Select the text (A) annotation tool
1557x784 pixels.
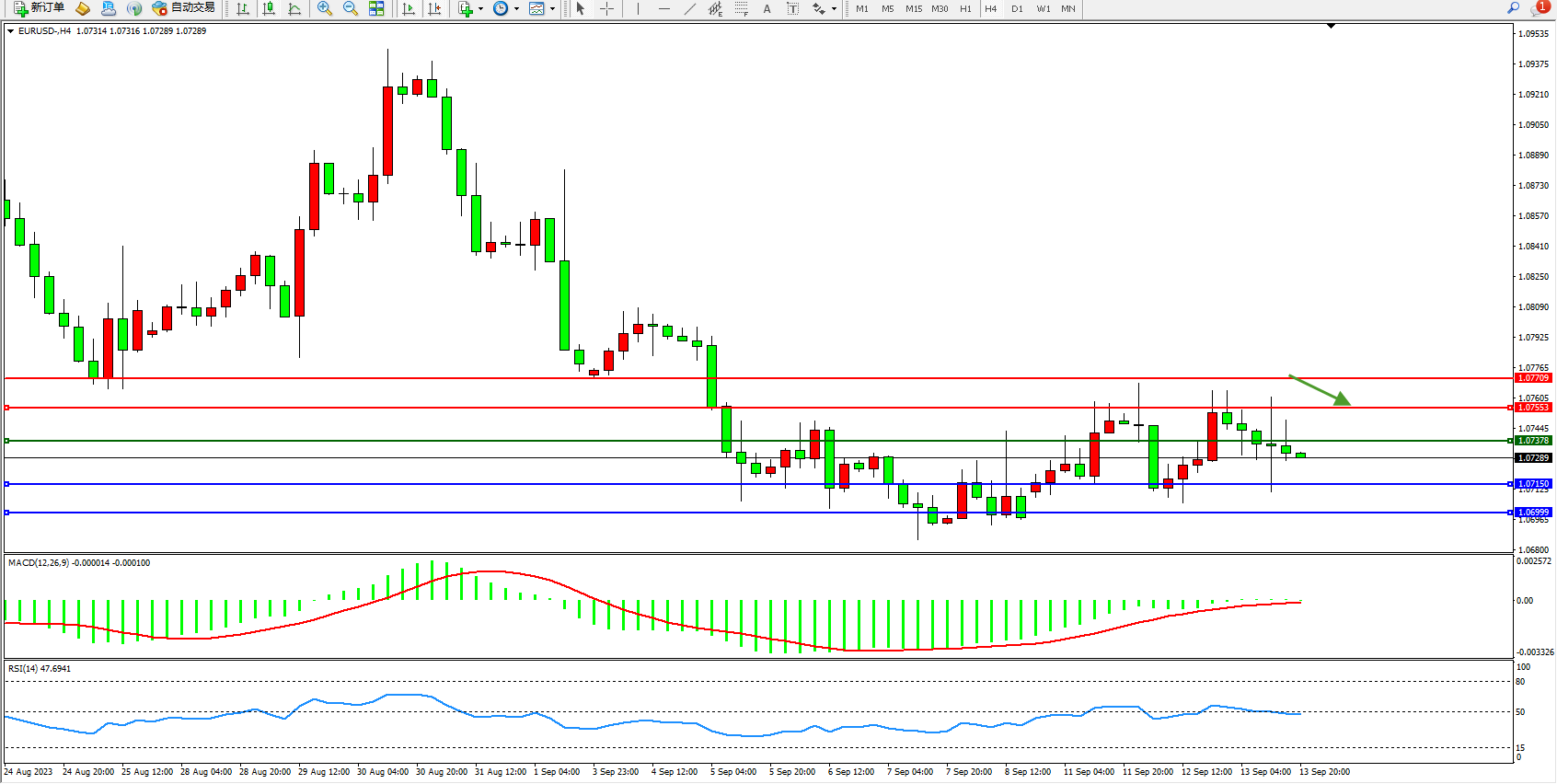pos(767,8)
